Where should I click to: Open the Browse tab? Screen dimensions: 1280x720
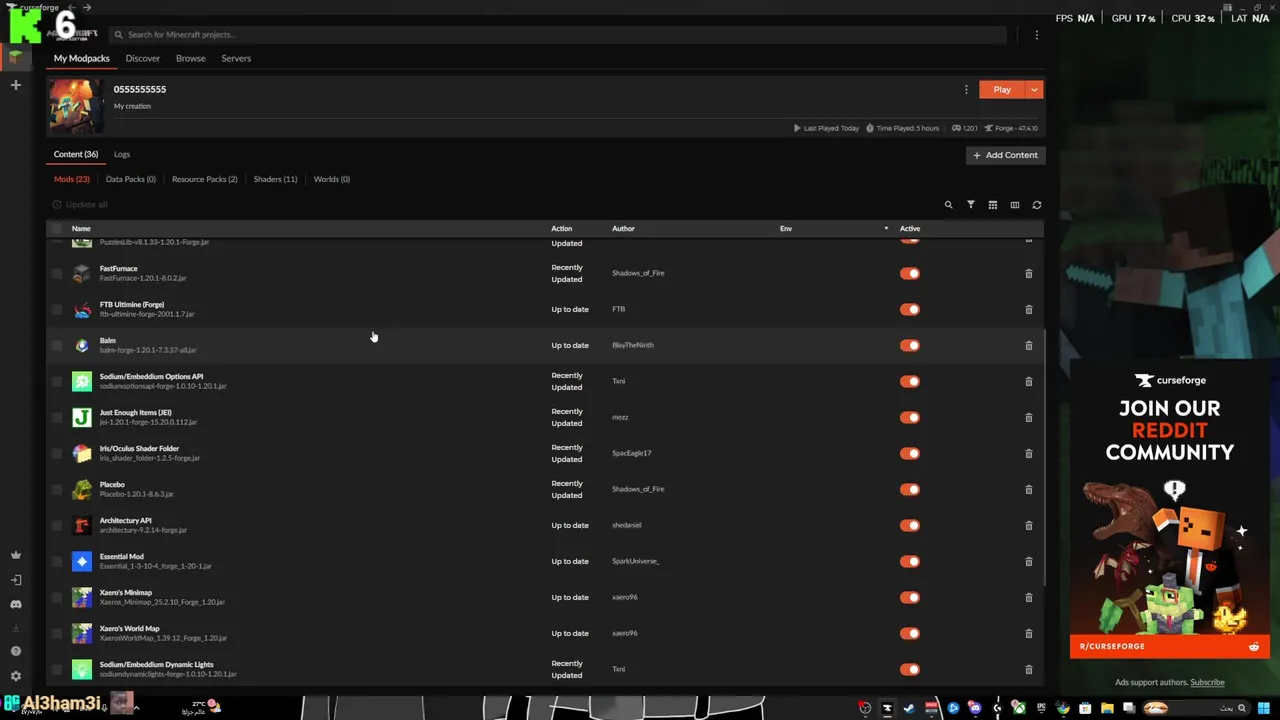(190, 58)
